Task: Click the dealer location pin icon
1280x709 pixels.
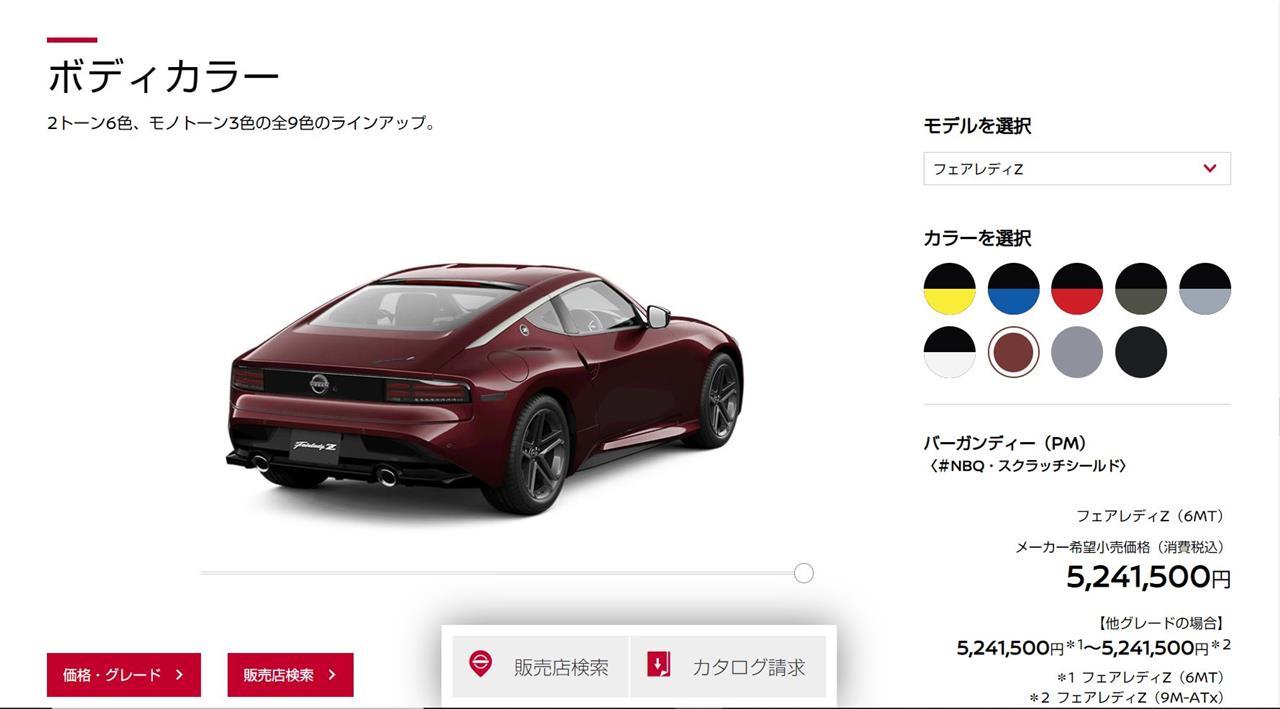Action: pyautogui.click(x=481, y=664)
